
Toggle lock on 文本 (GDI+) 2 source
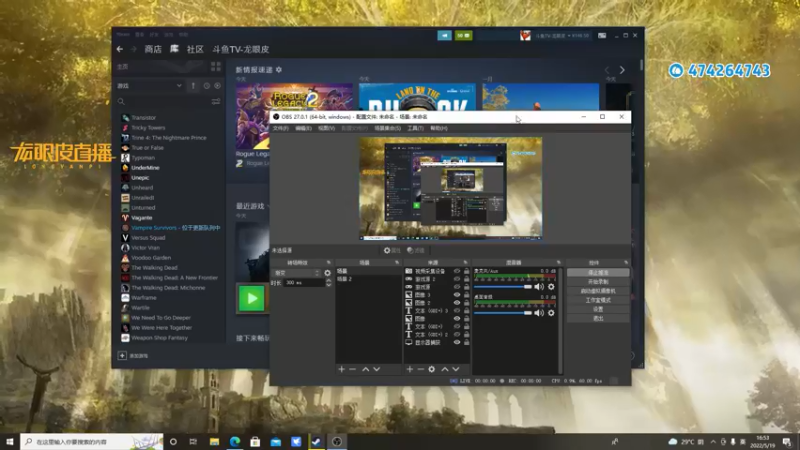466,335
